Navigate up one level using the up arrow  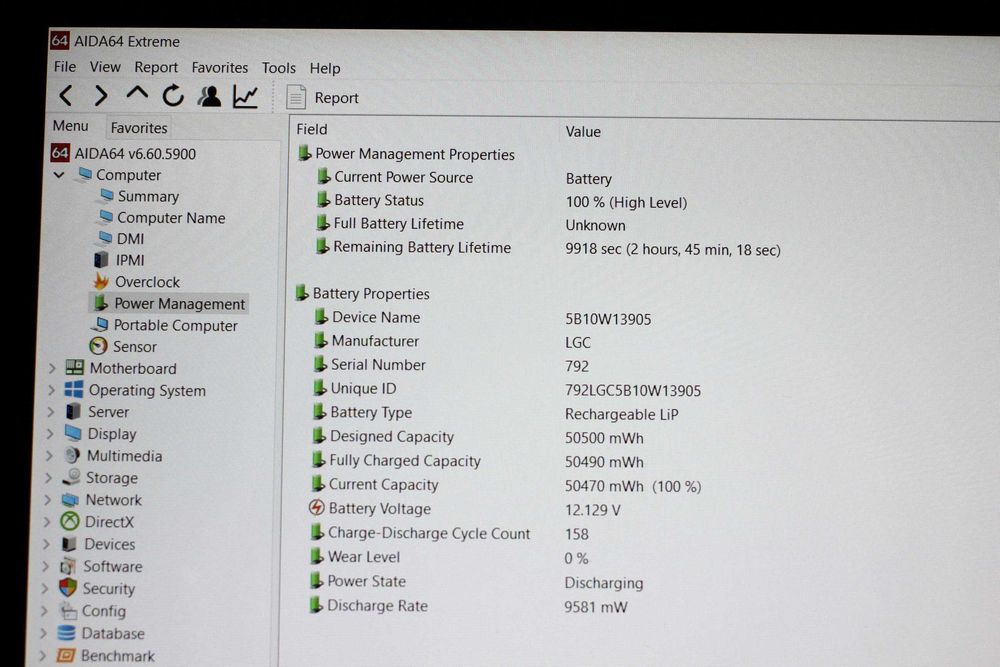(x=136, y=94)
